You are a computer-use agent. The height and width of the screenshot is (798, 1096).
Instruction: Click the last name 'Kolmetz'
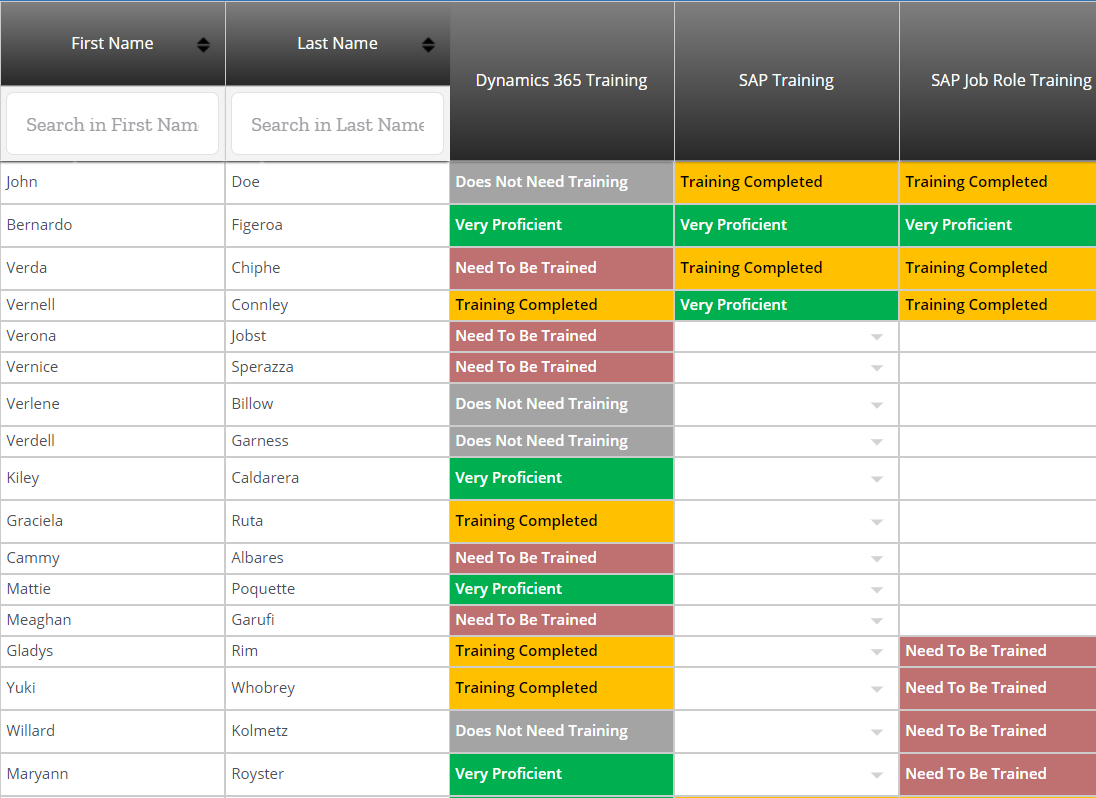click(259, 731)
